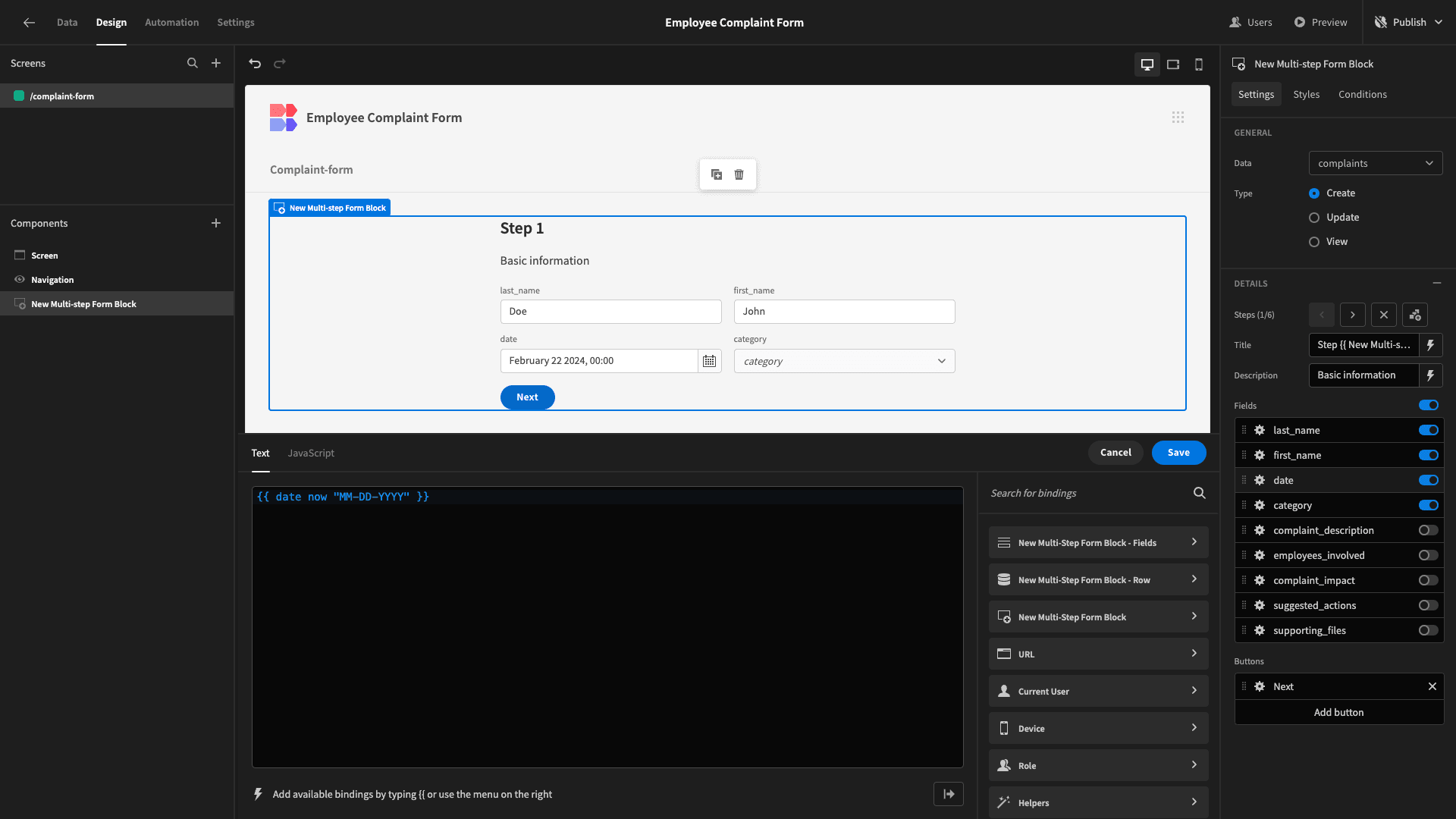Expand URL bindings category
Screen dimensions: 1456x819
click(1098, 654)
